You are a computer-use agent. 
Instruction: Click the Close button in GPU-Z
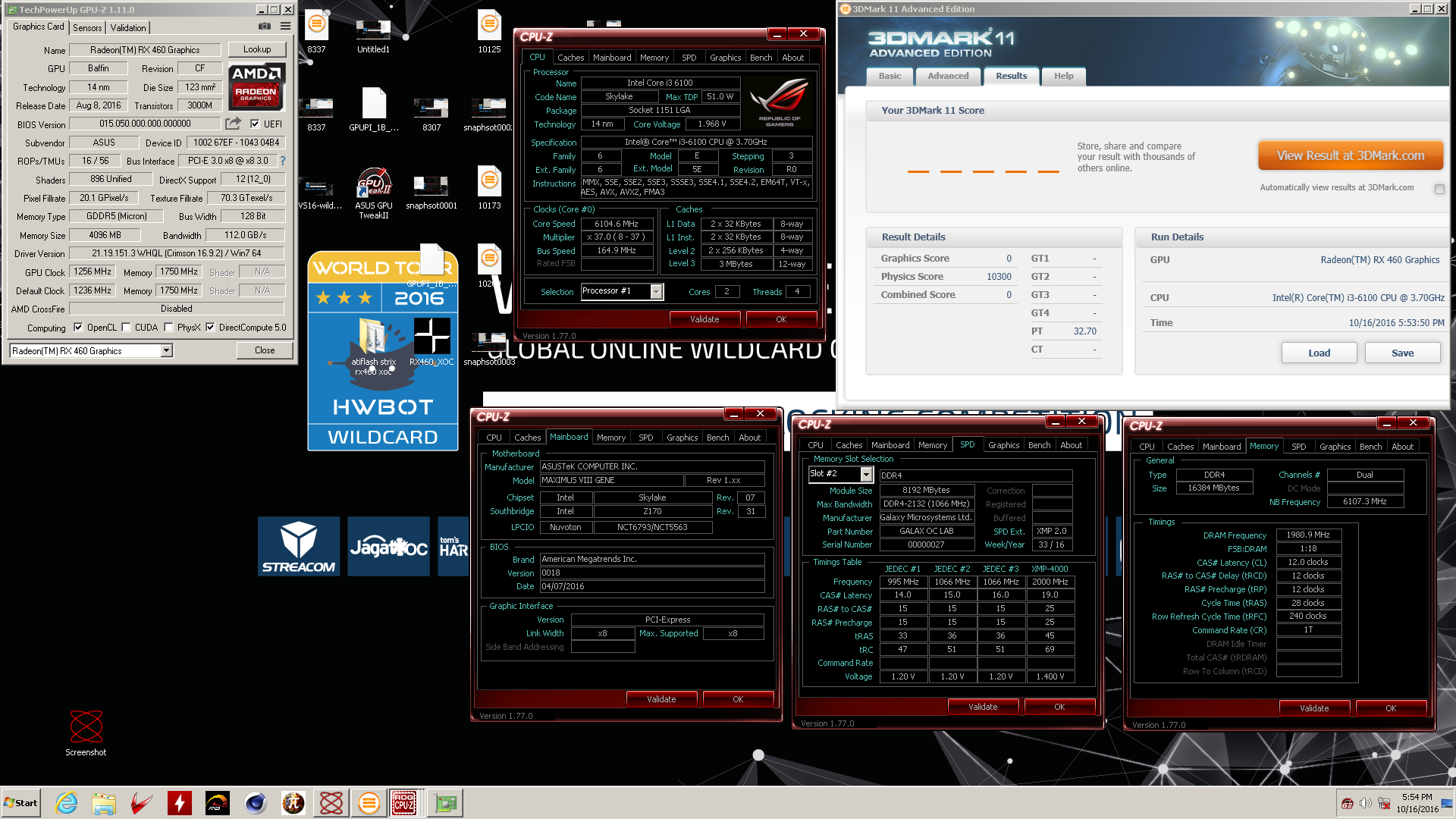265,350
